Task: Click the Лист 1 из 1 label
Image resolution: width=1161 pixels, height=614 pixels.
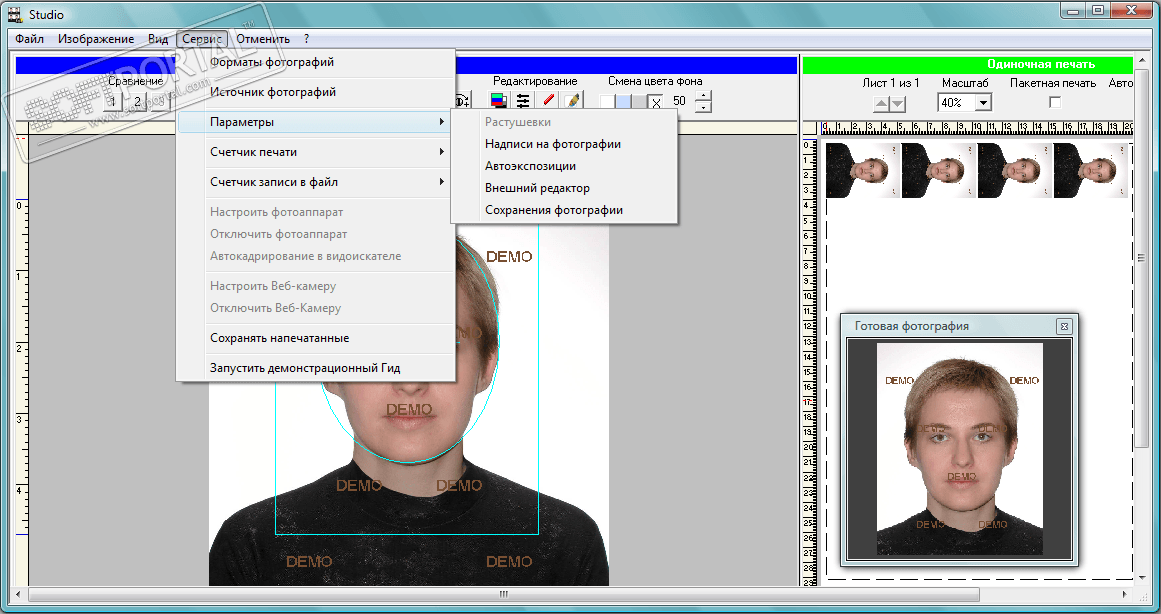Action: click(x=891, y=83)
